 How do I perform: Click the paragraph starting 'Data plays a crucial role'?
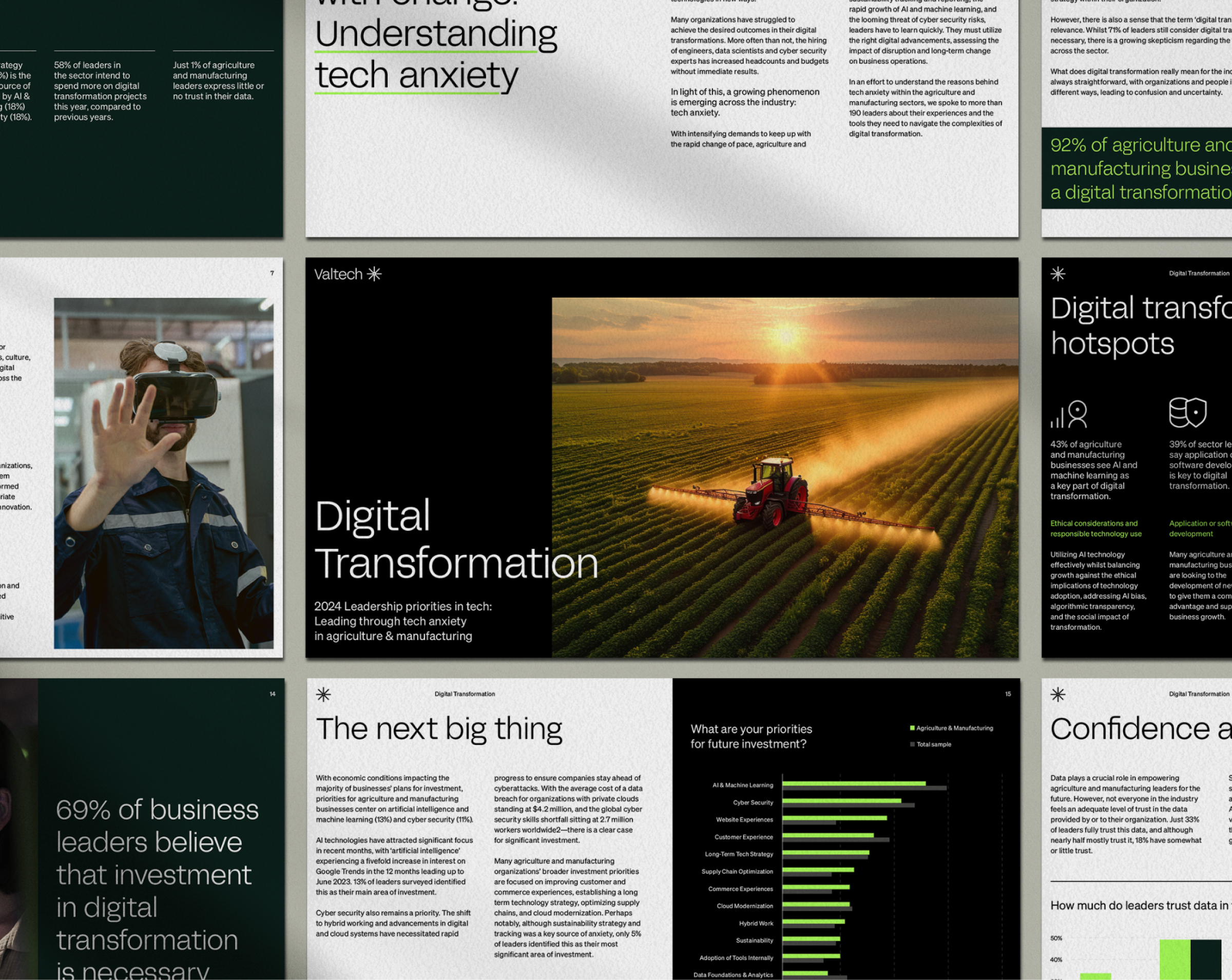pos(1126,814)
